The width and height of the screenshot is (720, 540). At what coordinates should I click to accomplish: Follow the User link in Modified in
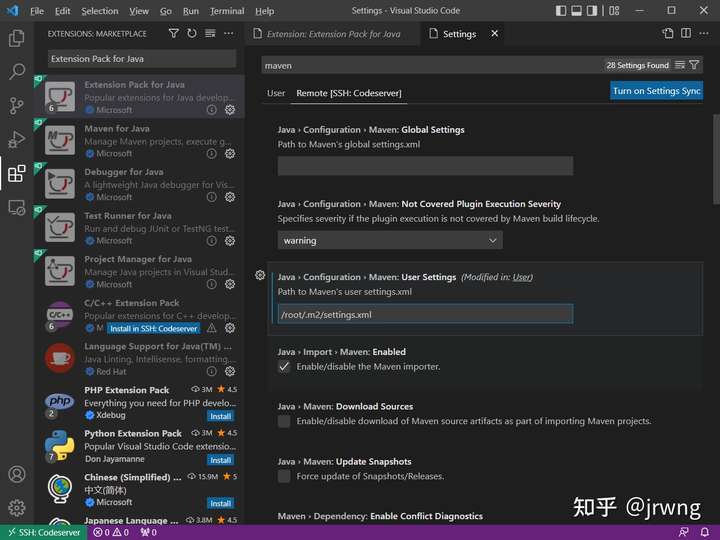[521, 277]
